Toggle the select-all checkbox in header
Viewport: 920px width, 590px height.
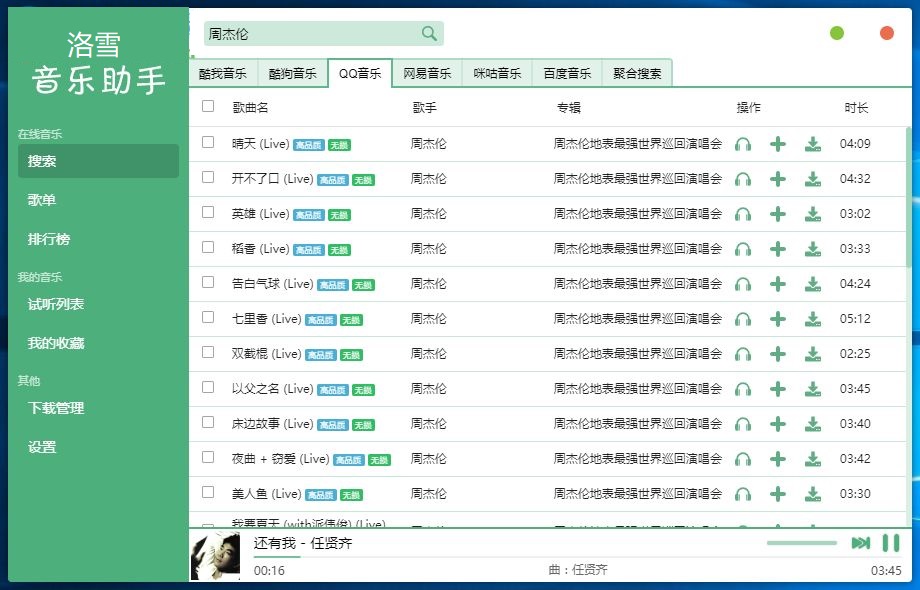pos(208,106)
